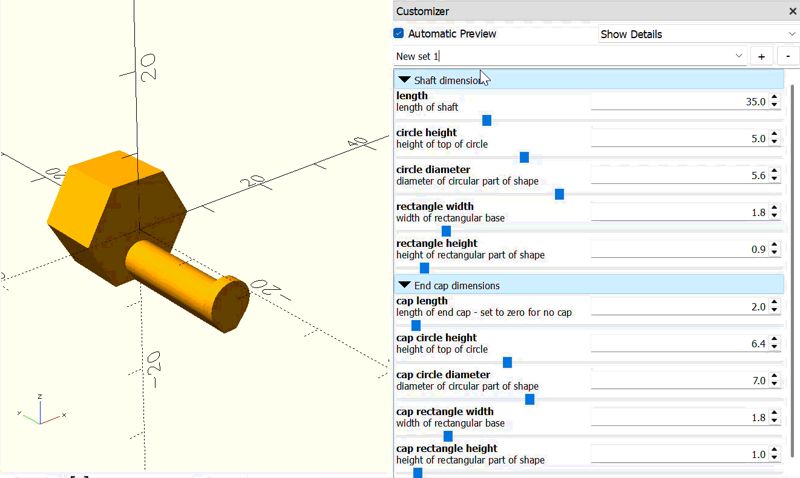Click the 'length of shaft' description text
Viewport: 800px width, 478px height.
pyautogui.click(x=427, y=107)
